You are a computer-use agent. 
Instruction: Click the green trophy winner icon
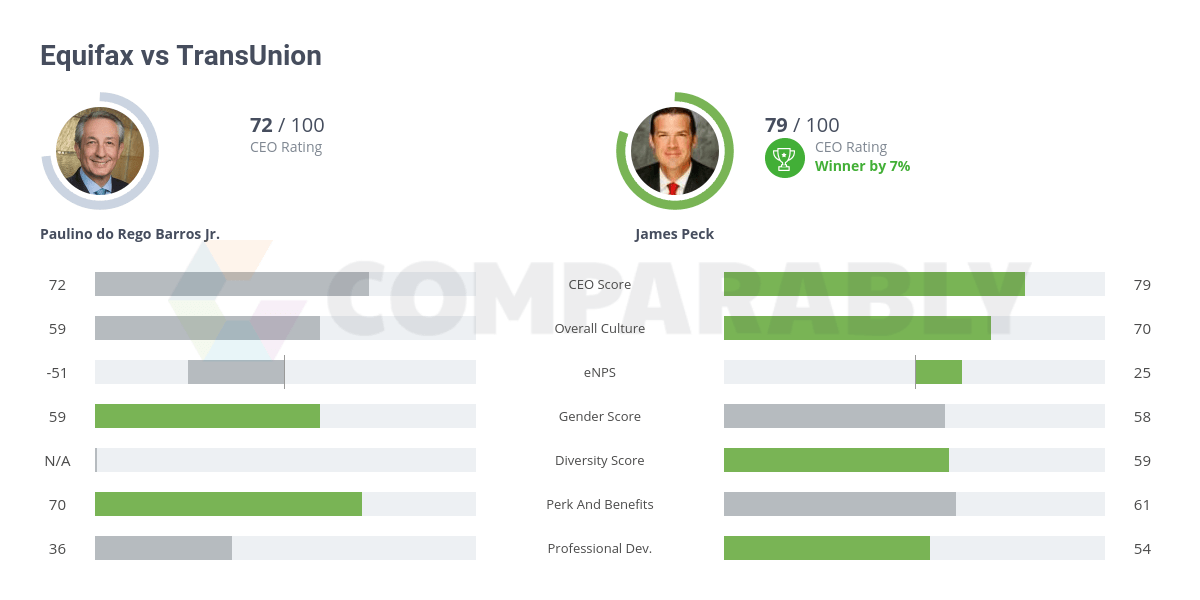click(x=784, y=158)
